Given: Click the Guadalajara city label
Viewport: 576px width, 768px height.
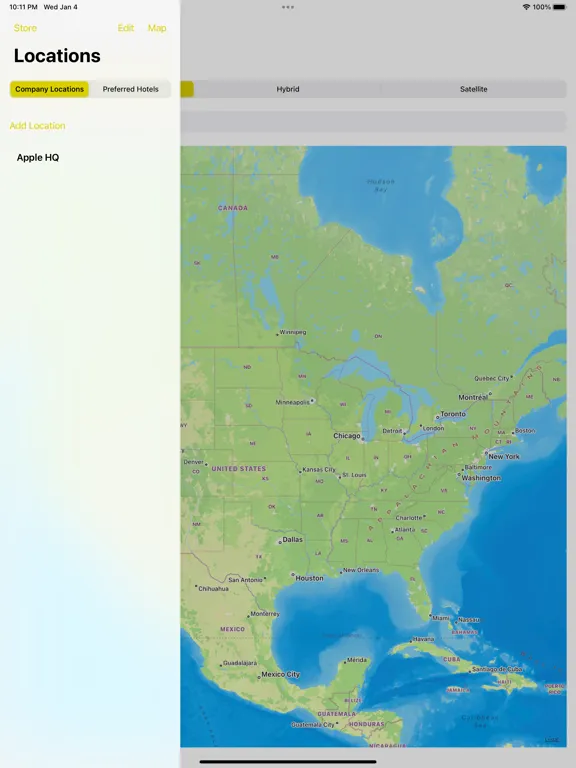Looking at the screenshot, I should coord(240,663).
